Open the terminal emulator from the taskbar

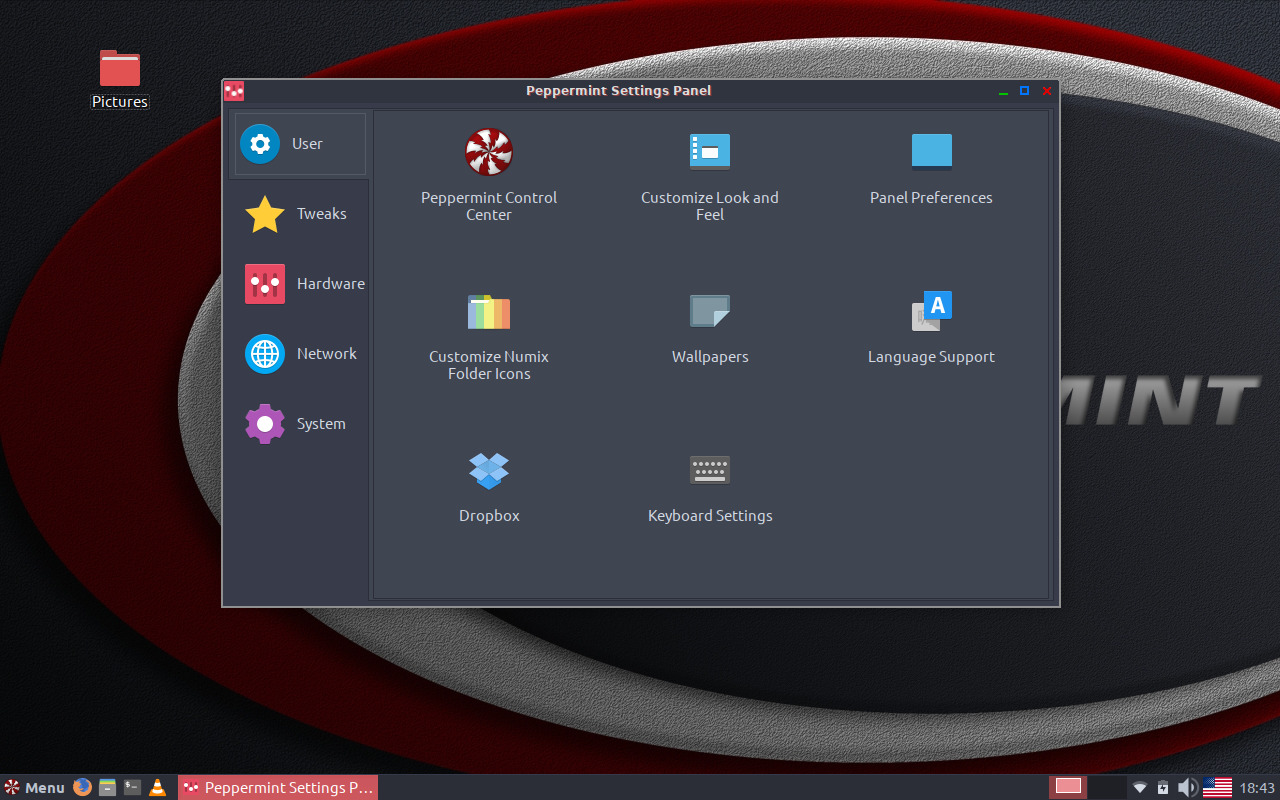click(131, 787)
